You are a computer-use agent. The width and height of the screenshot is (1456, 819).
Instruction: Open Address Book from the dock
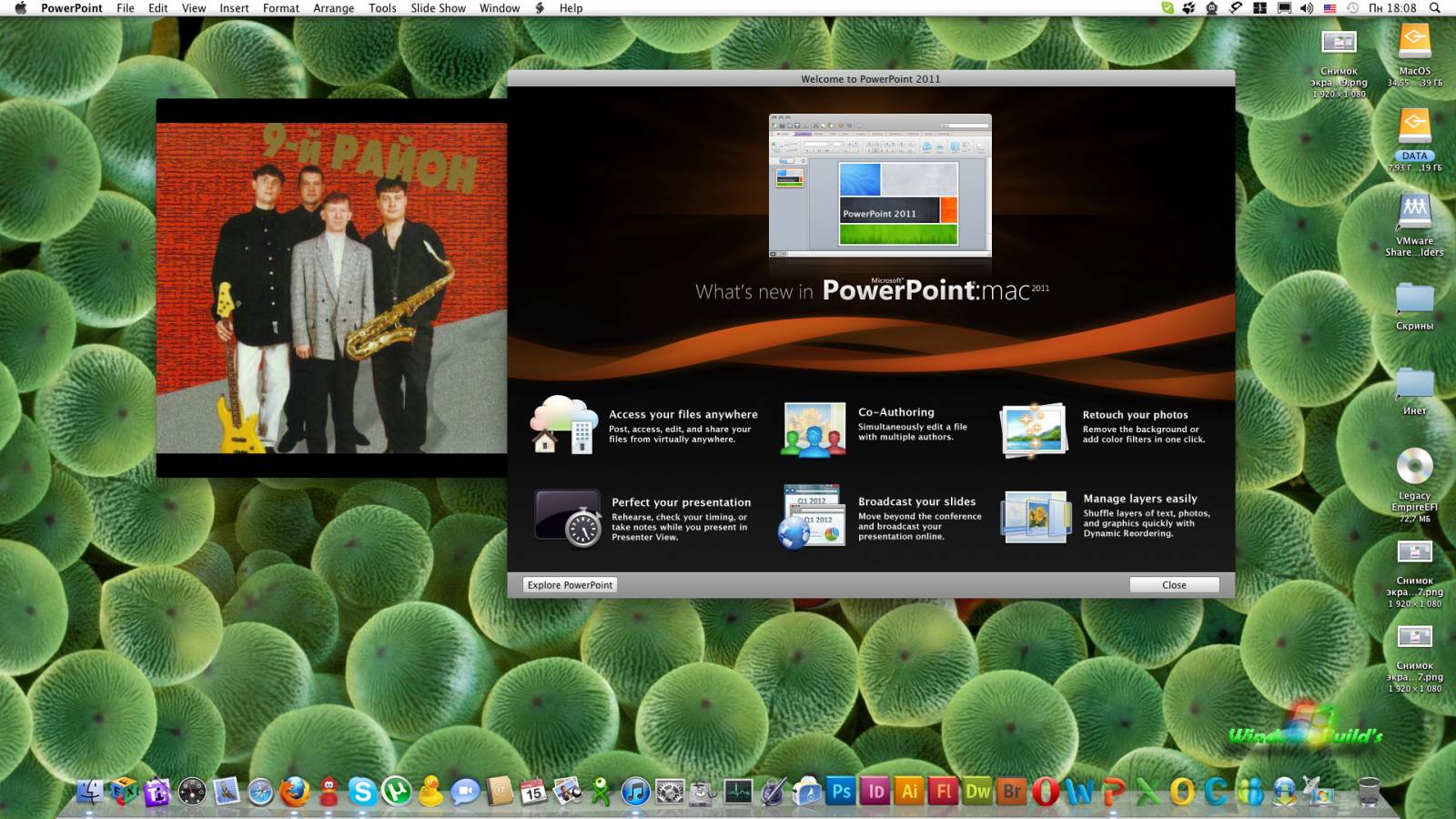click(x=500, y=792)
